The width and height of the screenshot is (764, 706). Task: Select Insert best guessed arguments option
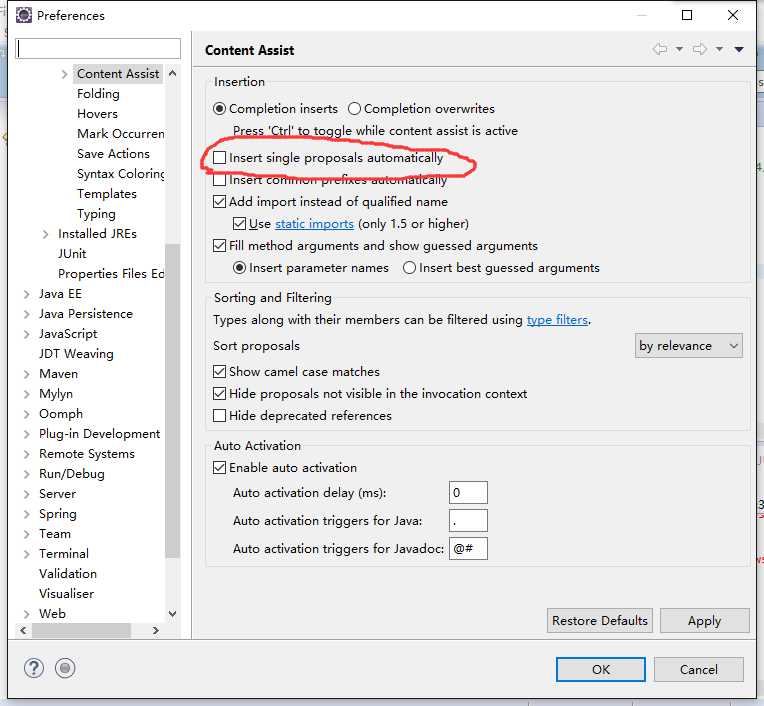pyautogui.click(x=409, y=267)
